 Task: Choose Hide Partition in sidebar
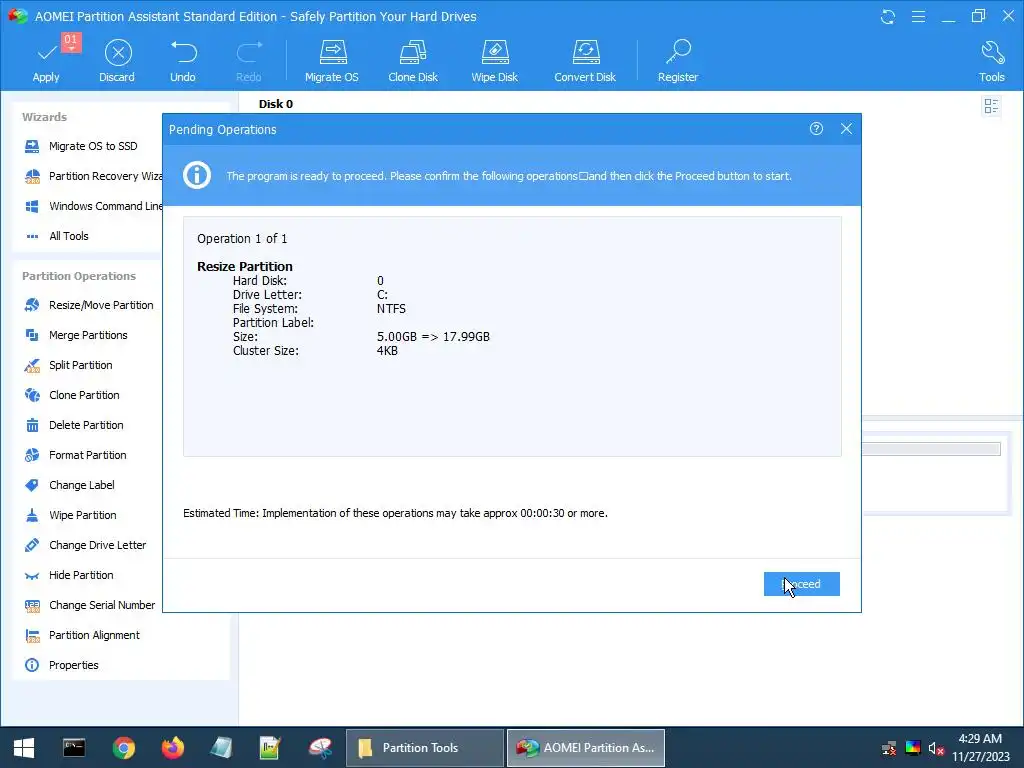tap(69, 575)
